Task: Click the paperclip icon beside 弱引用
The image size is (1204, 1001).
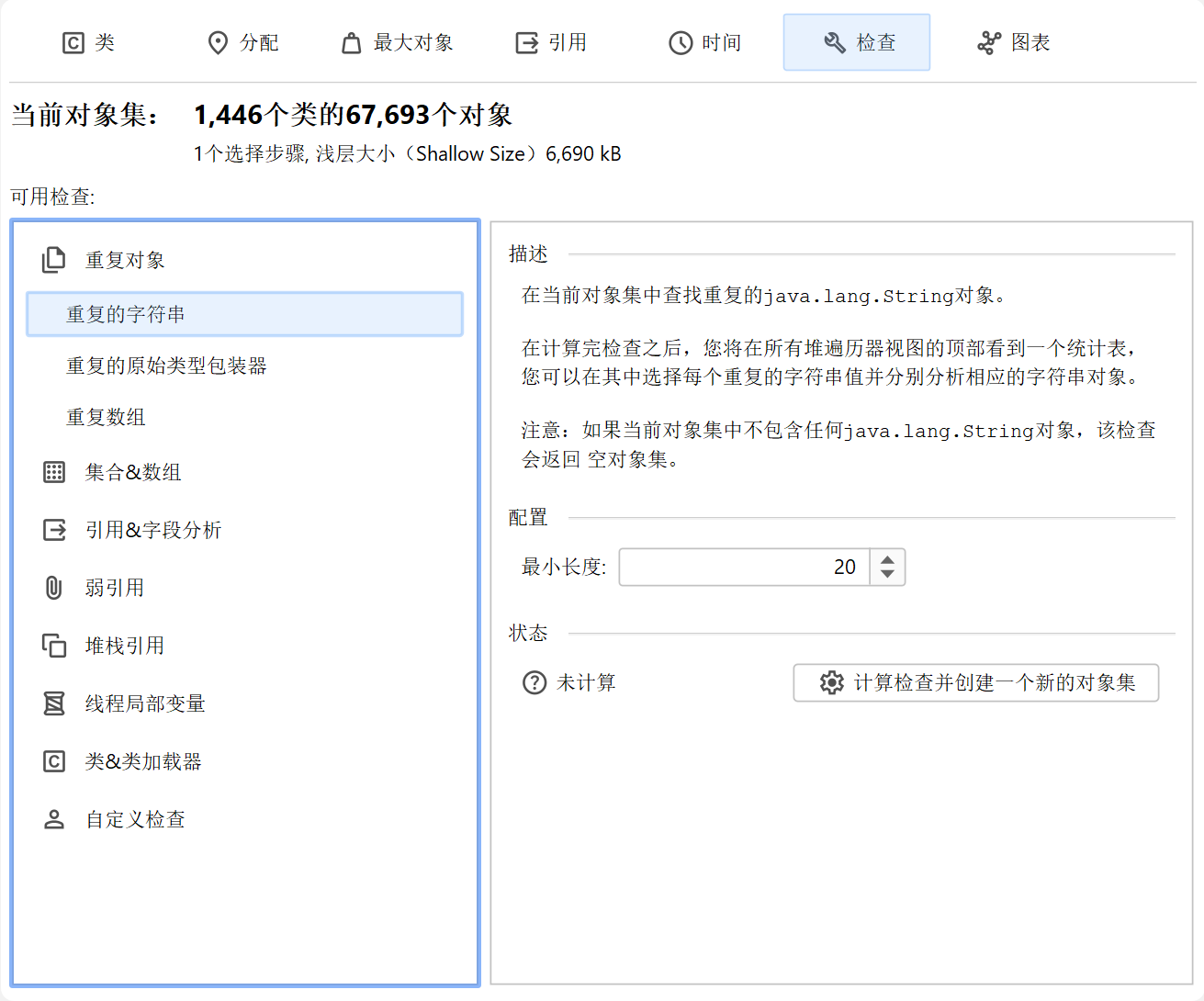Action: [54, 588]
